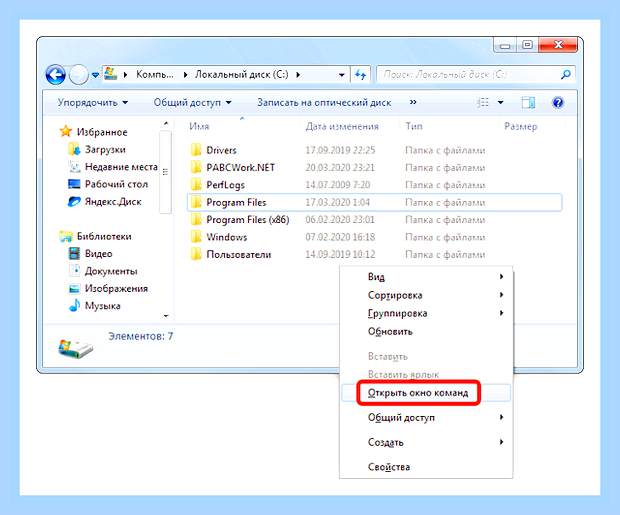Select the Program Files folder icon

tap(196, 202)
